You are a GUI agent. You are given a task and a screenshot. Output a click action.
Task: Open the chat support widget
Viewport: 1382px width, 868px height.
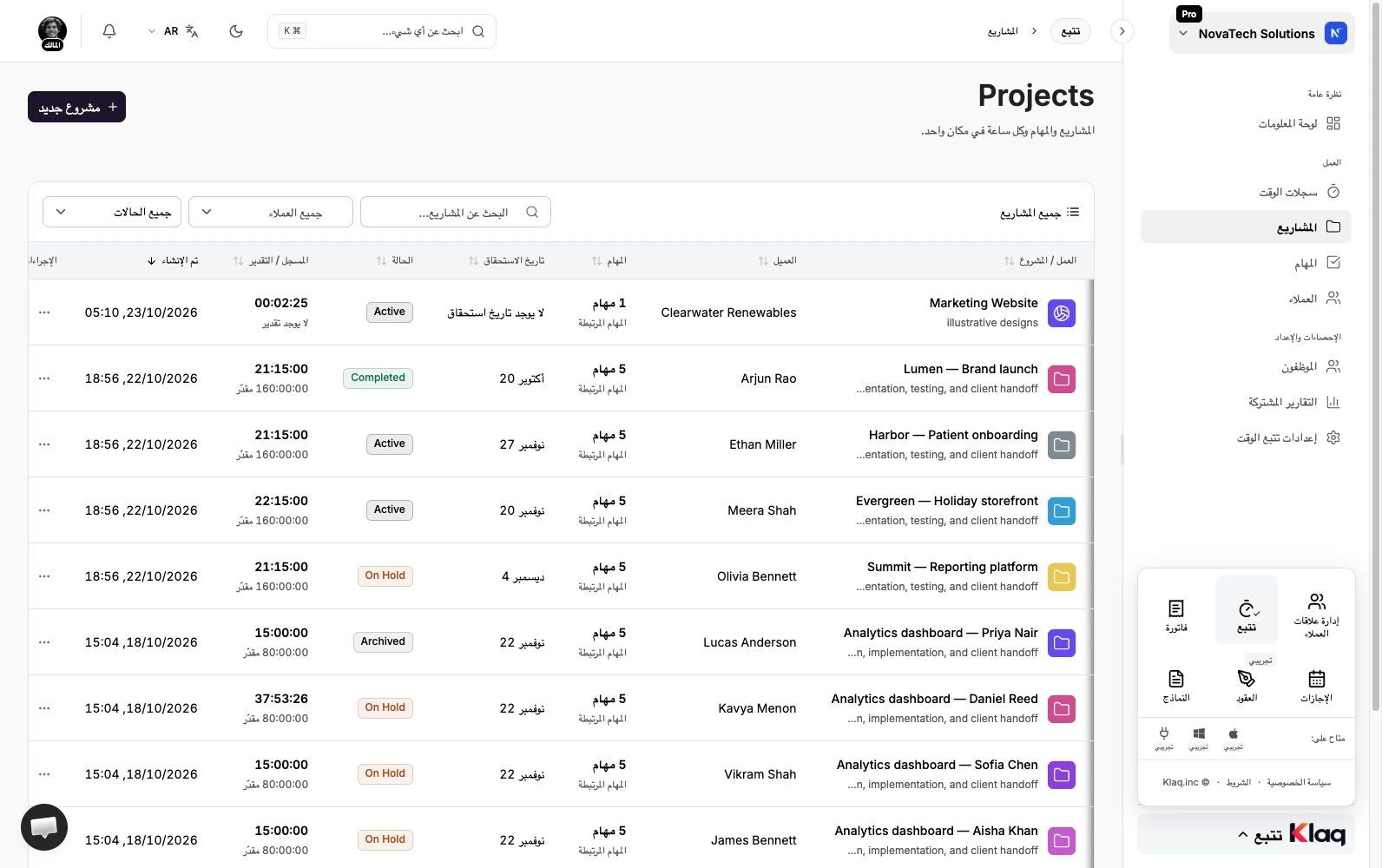pyautogui.click(x=44, y=827)
